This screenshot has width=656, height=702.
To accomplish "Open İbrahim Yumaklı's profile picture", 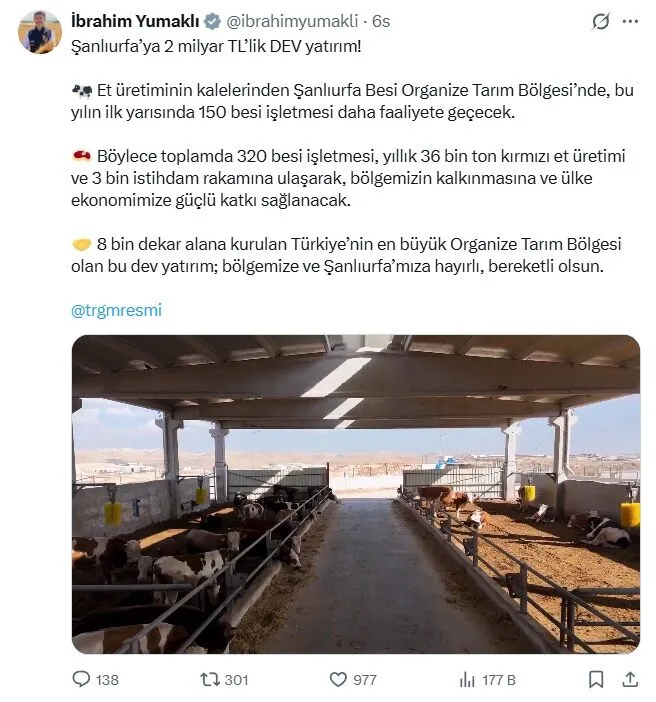I will (40, 32).
